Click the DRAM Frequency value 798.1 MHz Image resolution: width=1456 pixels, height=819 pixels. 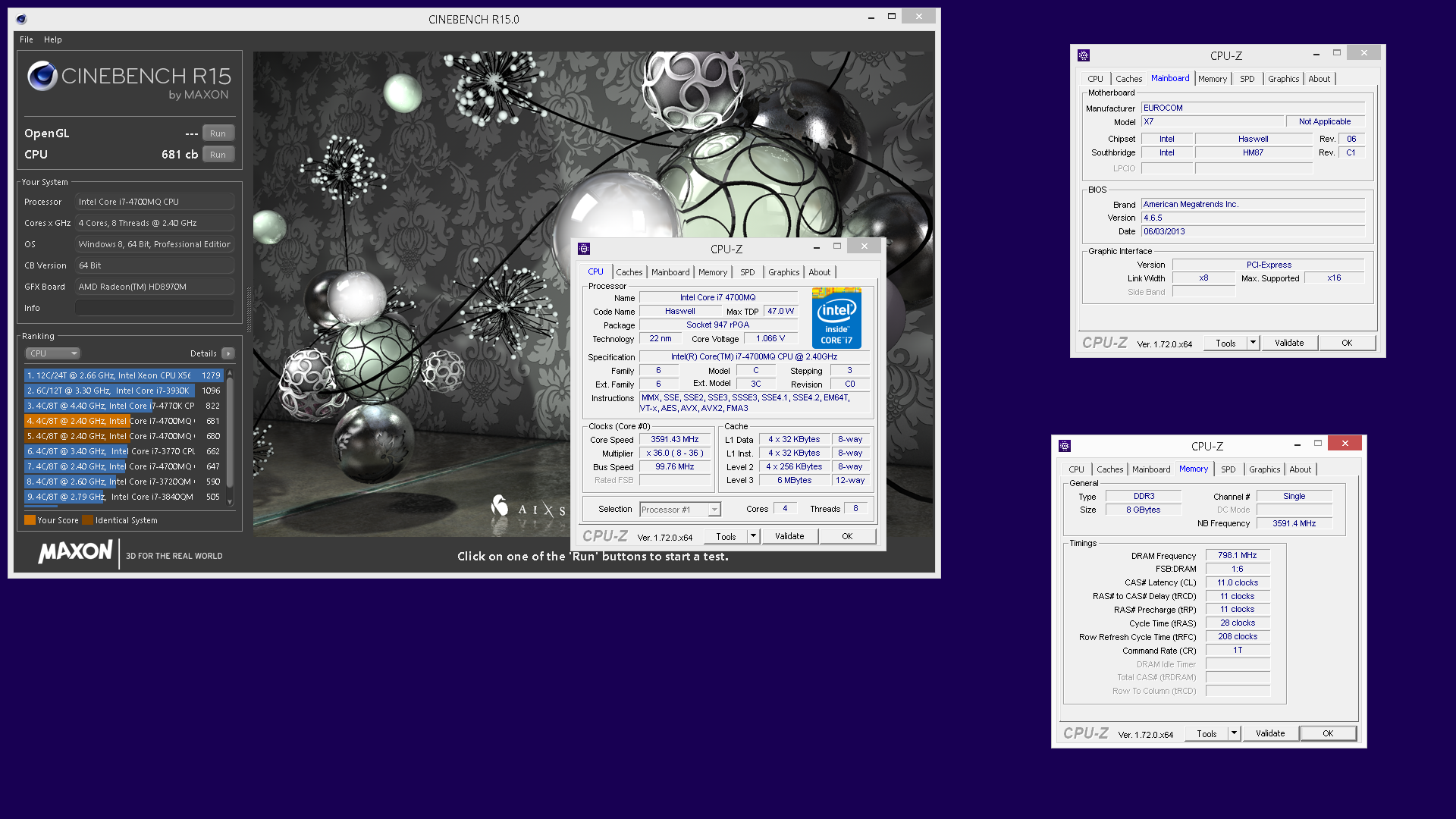click(x=1238, y=555)
